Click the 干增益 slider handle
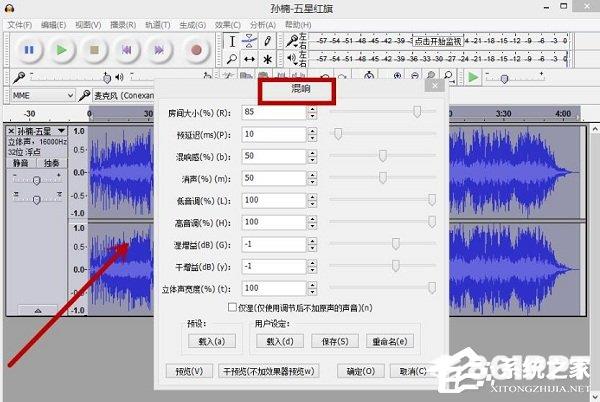 pos(396,266)
